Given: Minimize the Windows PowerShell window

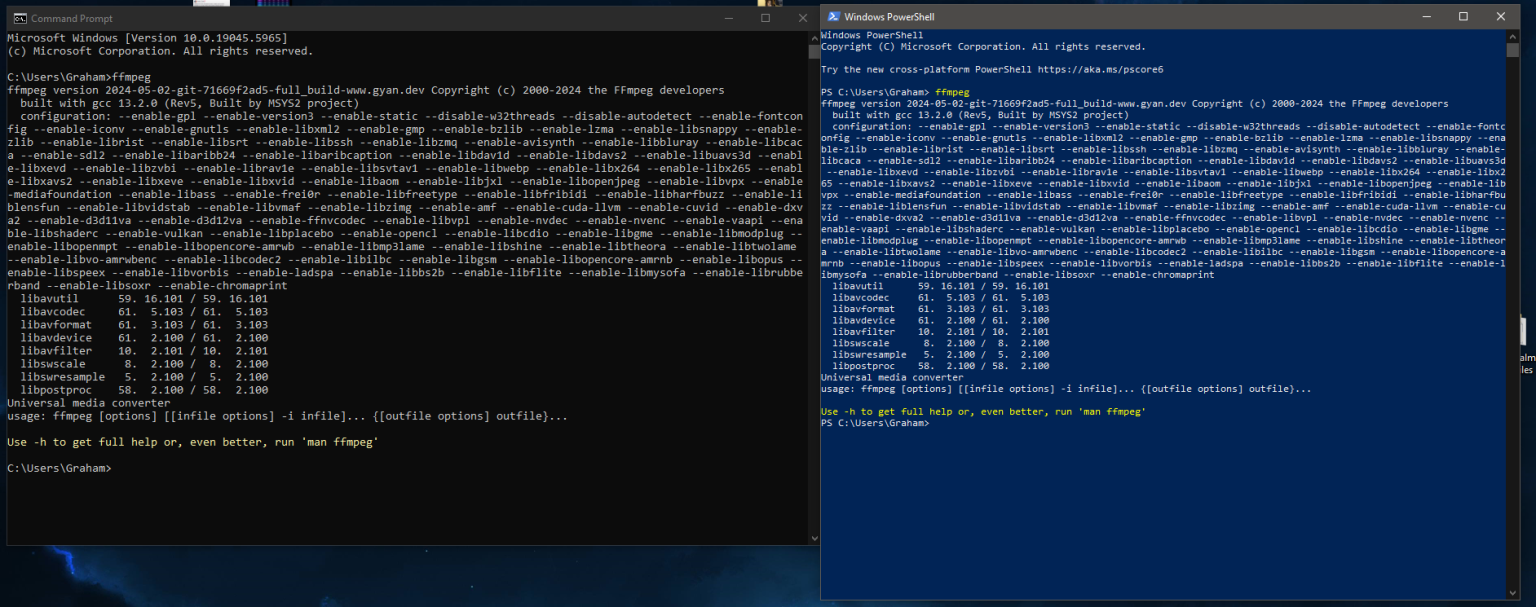Looking at the screenshot, I should (x=1427, y=17).
